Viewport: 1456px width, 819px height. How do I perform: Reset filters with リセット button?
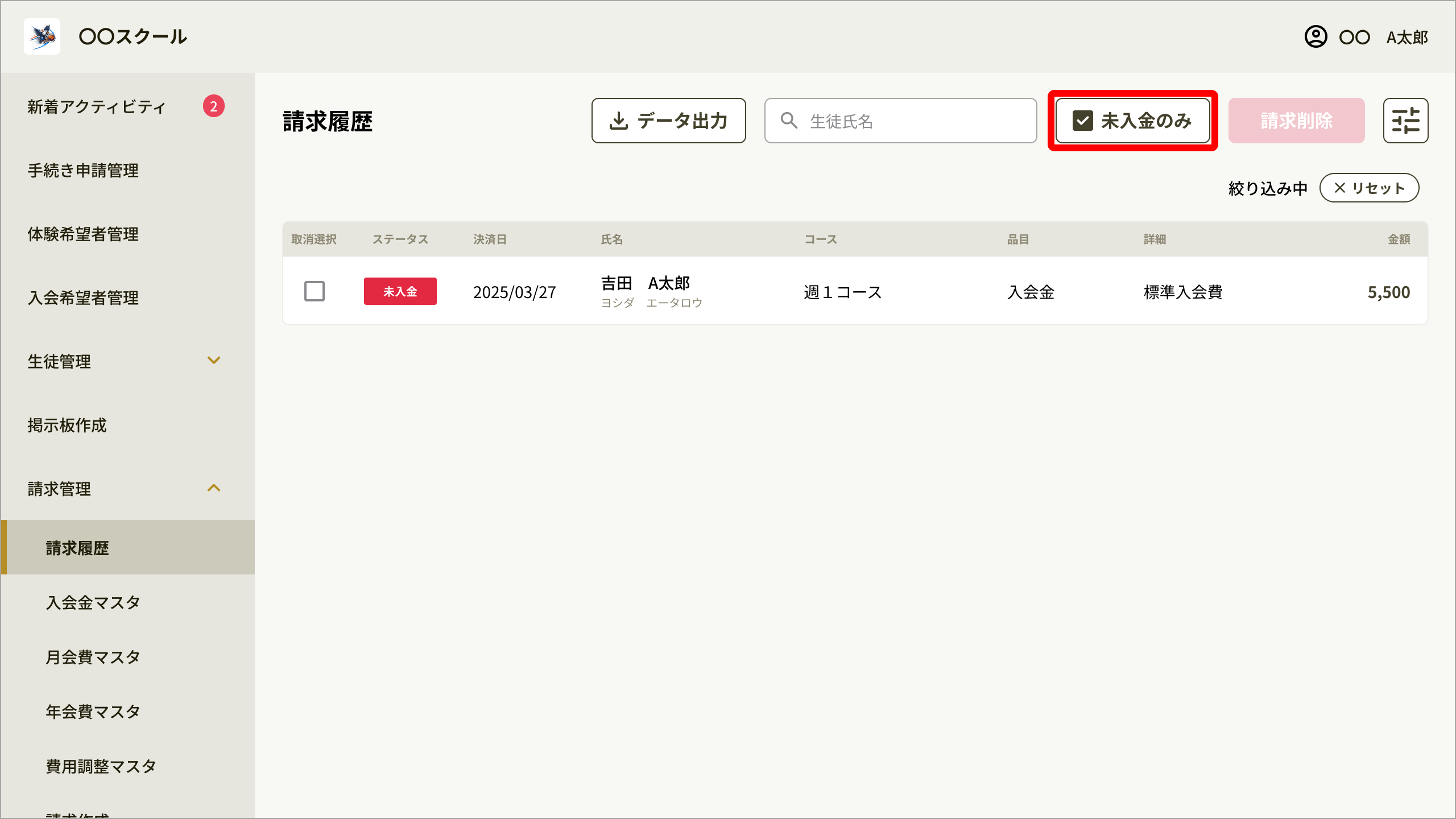coord(1370,188)
